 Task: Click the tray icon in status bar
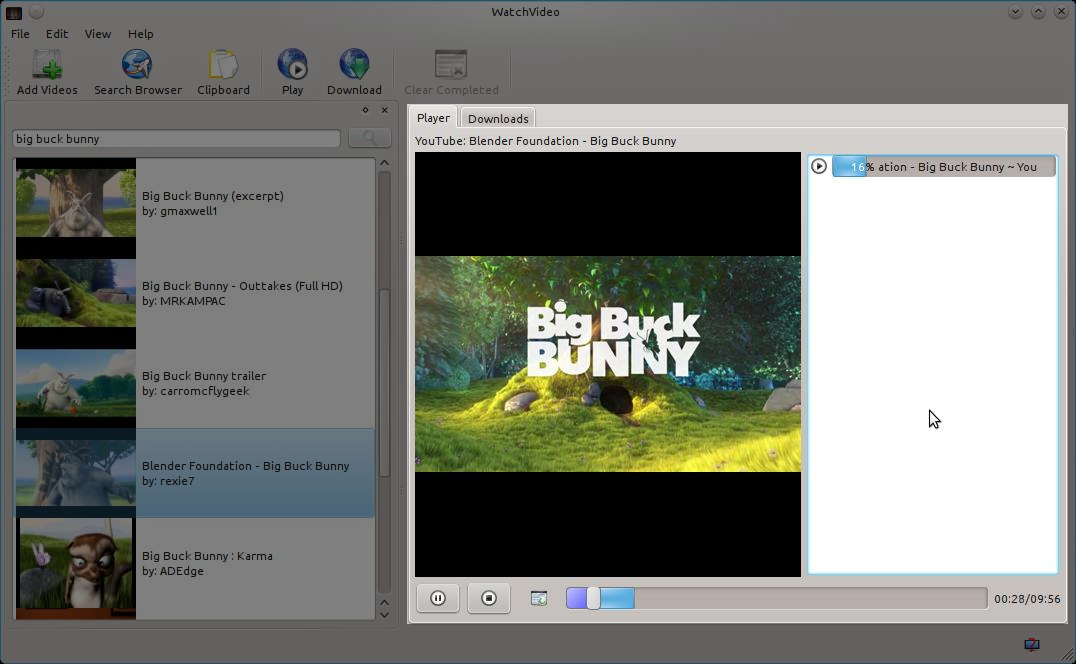coord(1031,645)
